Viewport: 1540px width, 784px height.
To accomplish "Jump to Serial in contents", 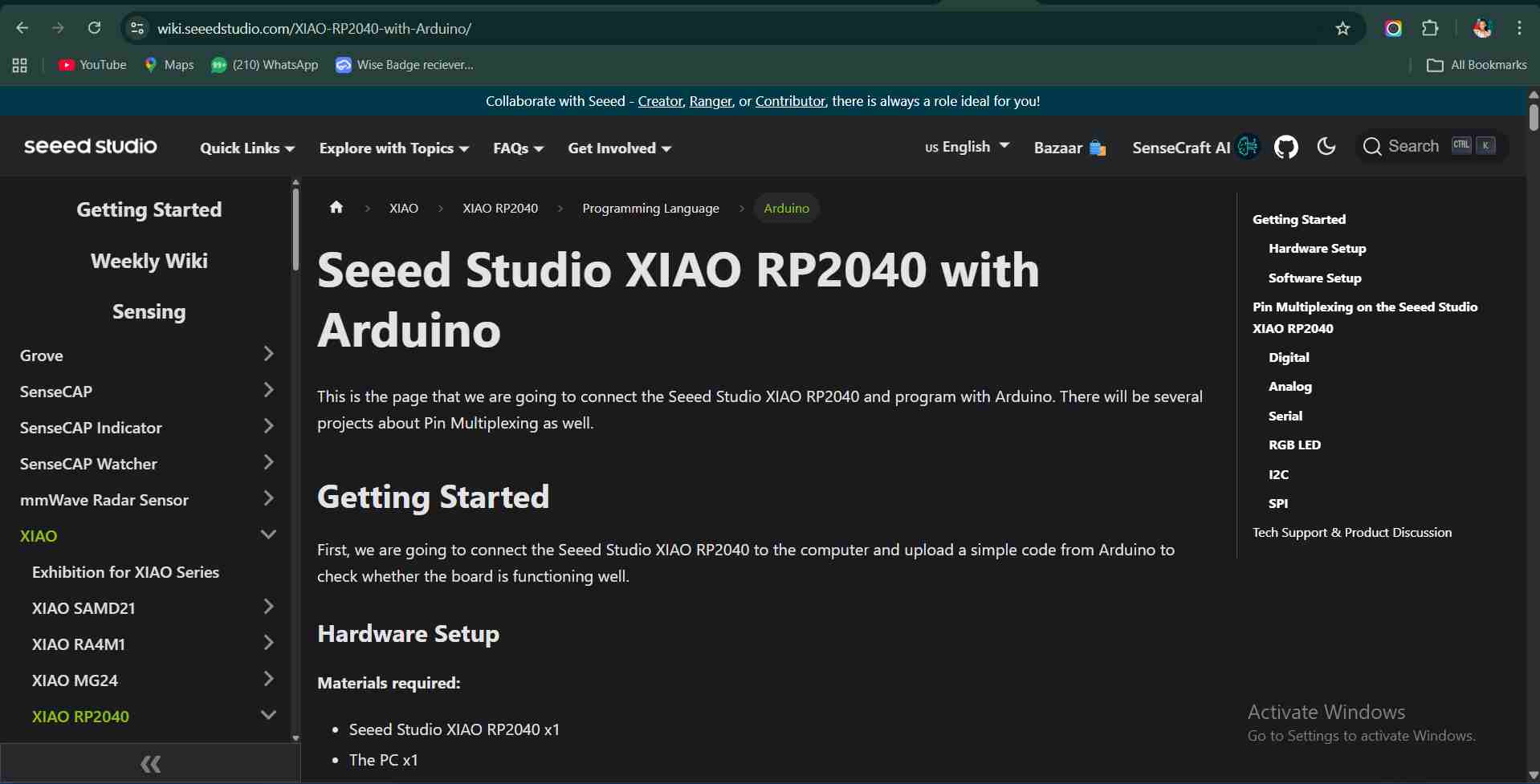I will click(x=1285, y=416).
